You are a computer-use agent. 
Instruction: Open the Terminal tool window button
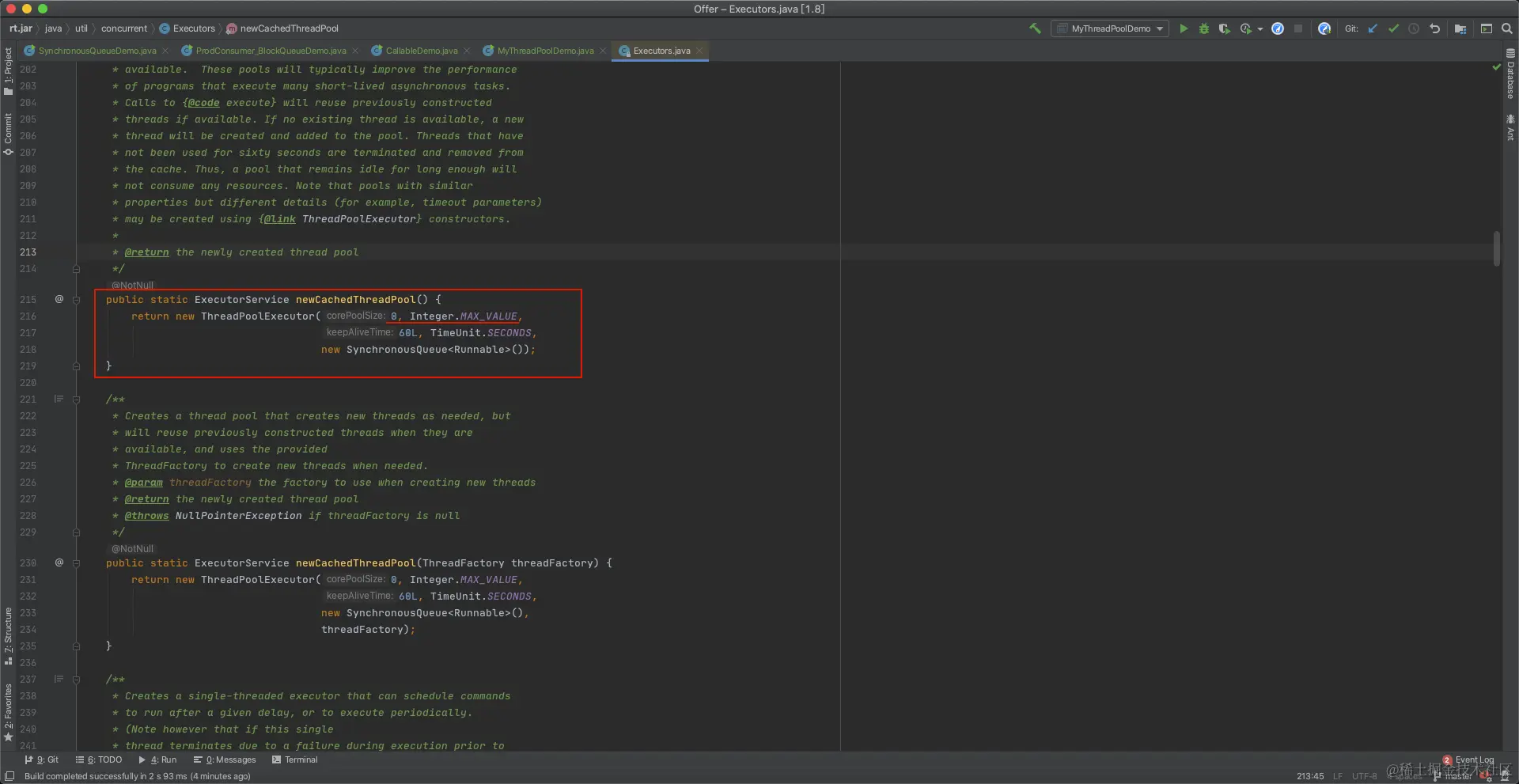[x=295, y=759]
